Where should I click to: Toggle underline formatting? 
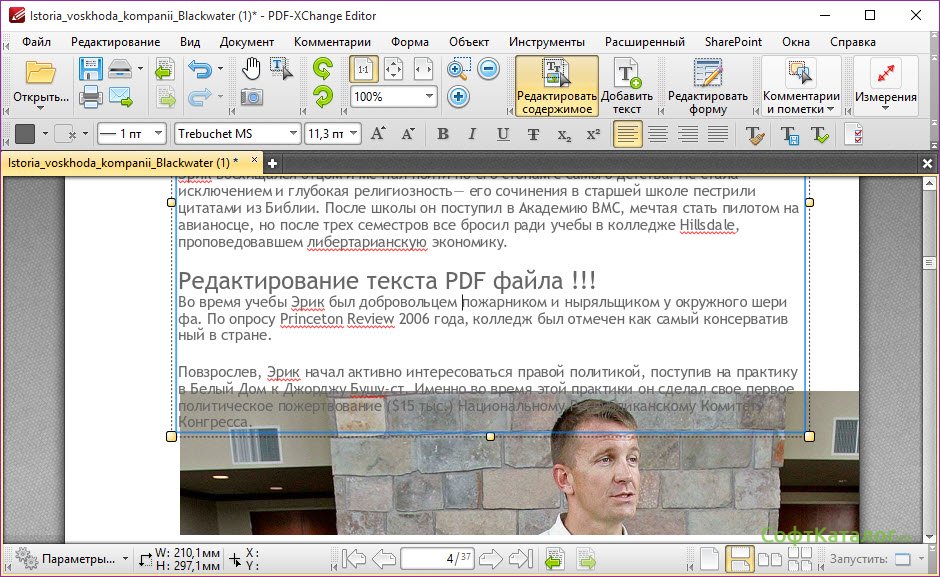[x=503, y=134]
